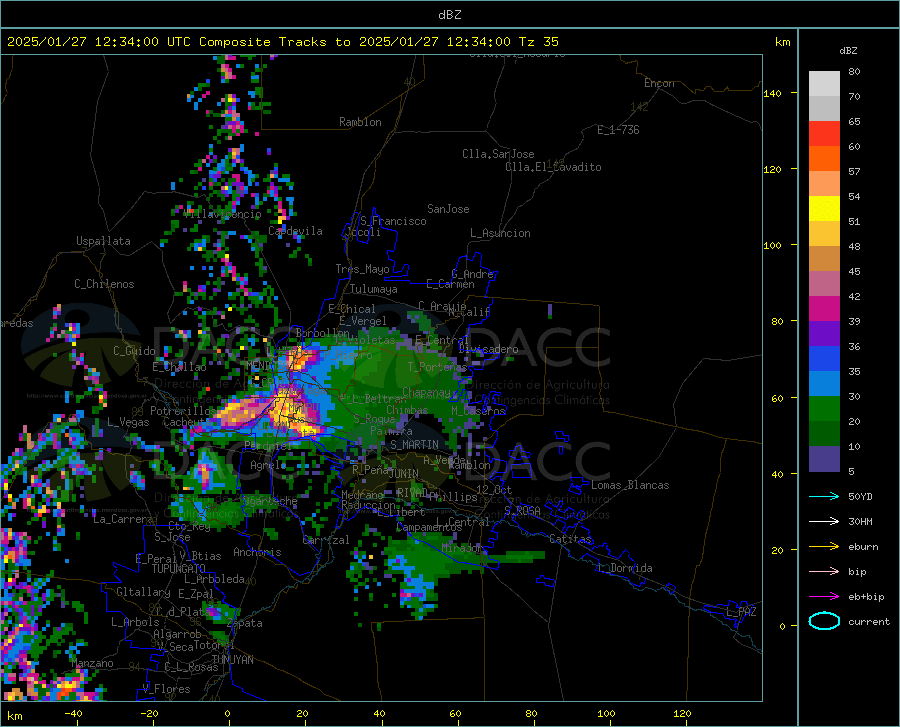The height and width of the screenshot is (727, 900).
Task: Select the light blue 30-35 dBZ swatch
Action: pos(824,384)
